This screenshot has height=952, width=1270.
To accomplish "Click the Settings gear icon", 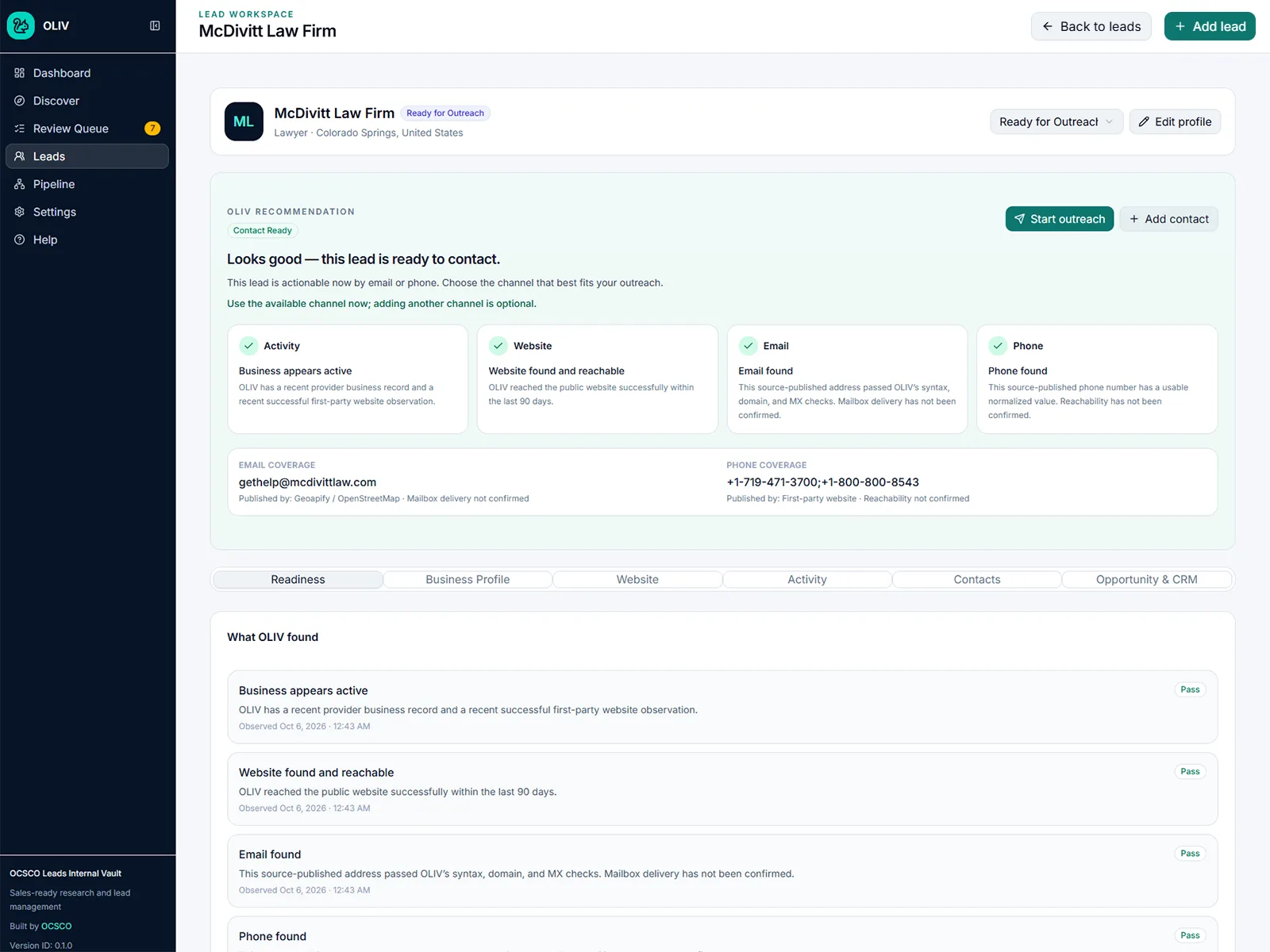I will pyautogui.click(x=20, y=212).
